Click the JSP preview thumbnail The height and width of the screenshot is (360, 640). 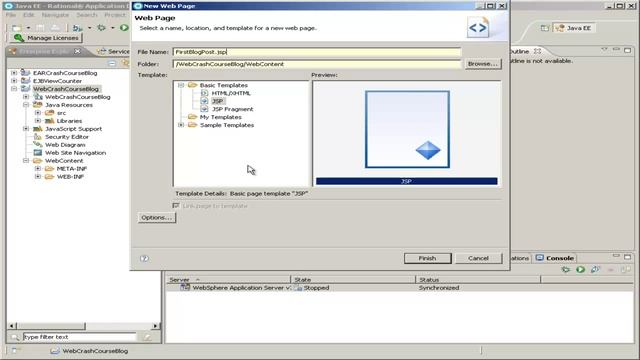[407, 129]
